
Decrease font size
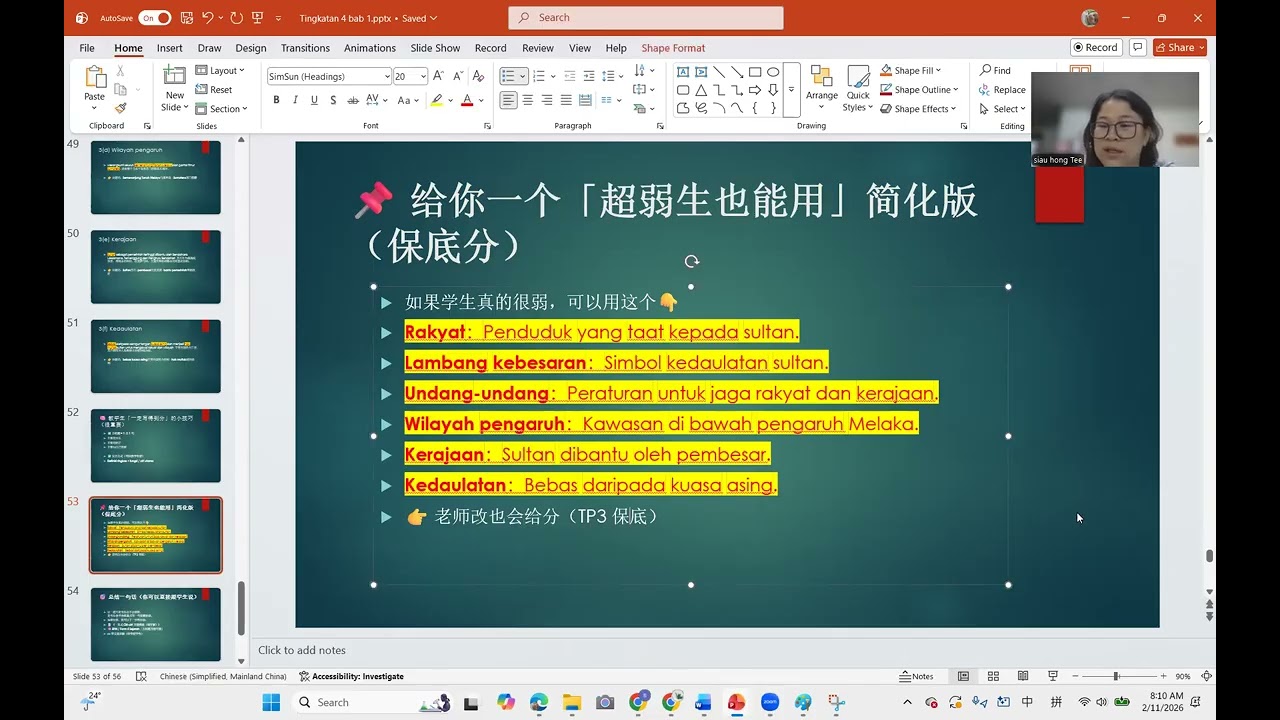click(458, 76)
